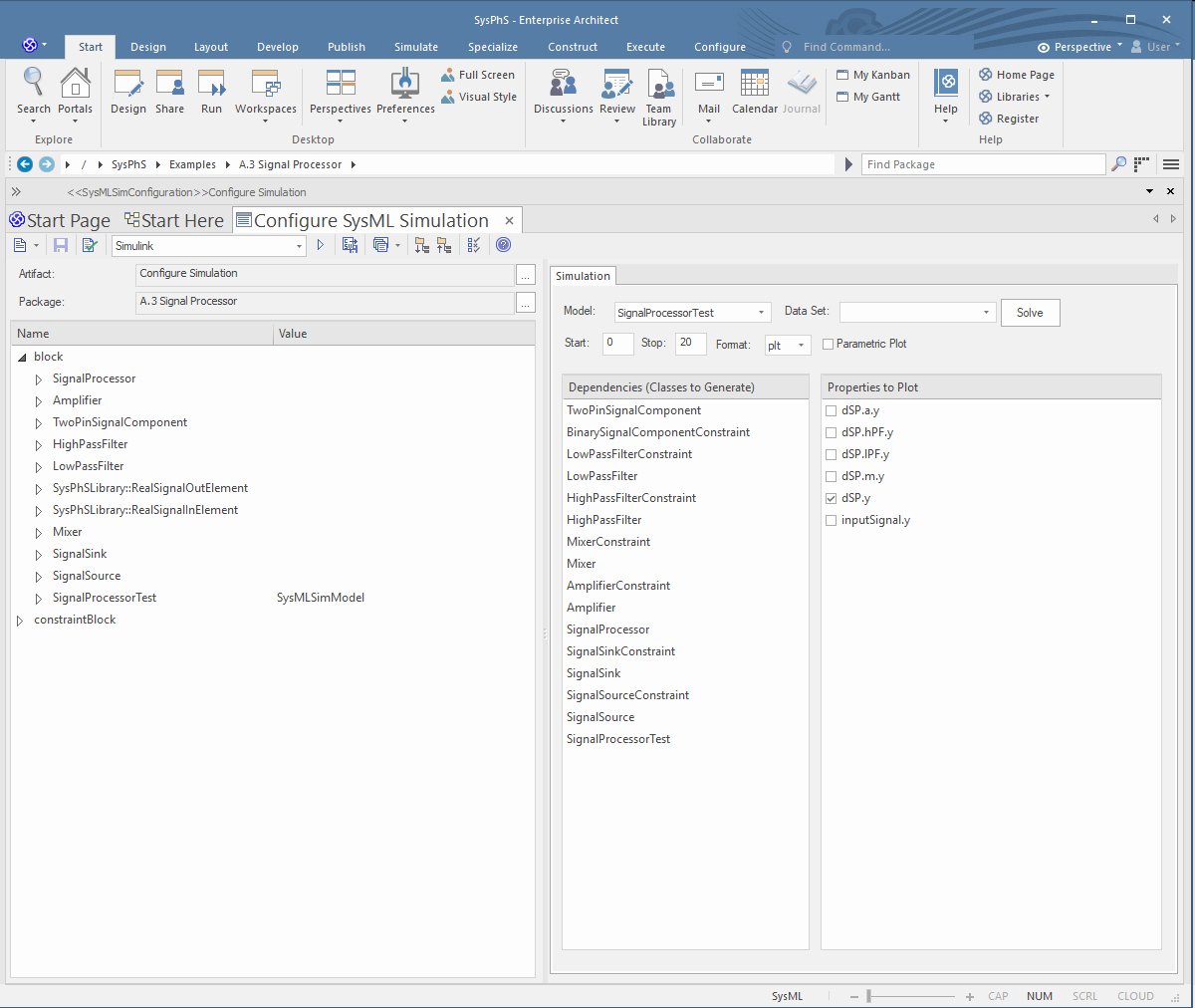Click the Preferences icon
The width and height of the screenshot is (1195, 1008).
click(x=405, y=84)
